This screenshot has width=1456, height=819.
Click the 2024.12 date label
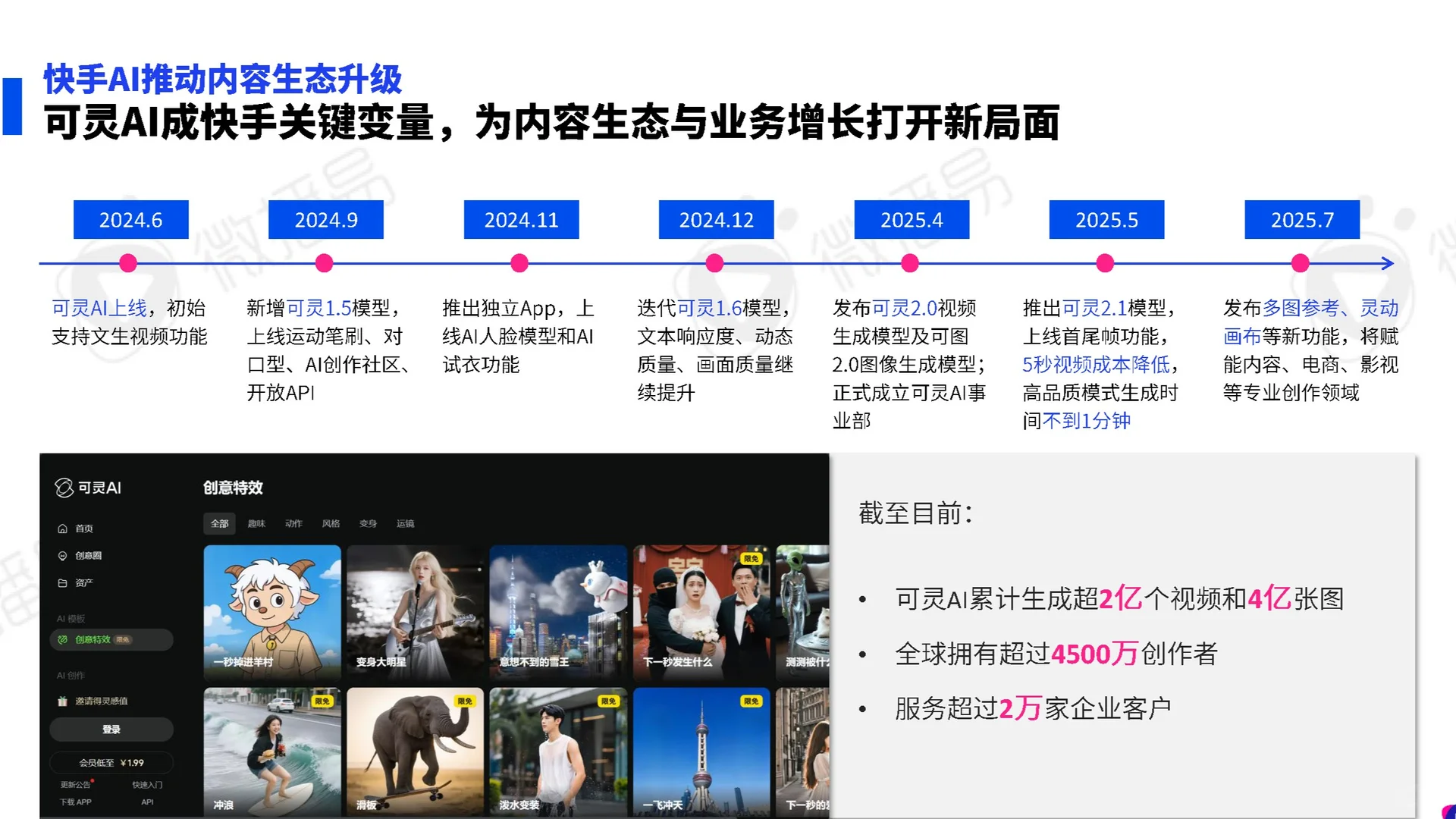point(717,220)
